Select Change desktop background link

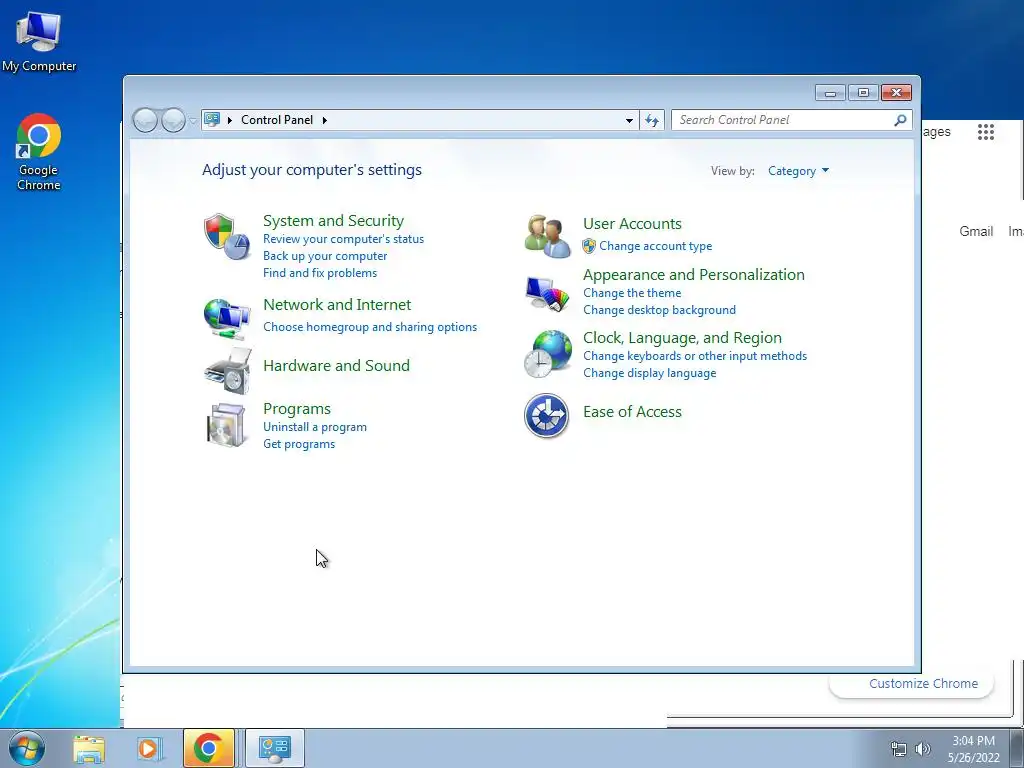pos(659,310)
